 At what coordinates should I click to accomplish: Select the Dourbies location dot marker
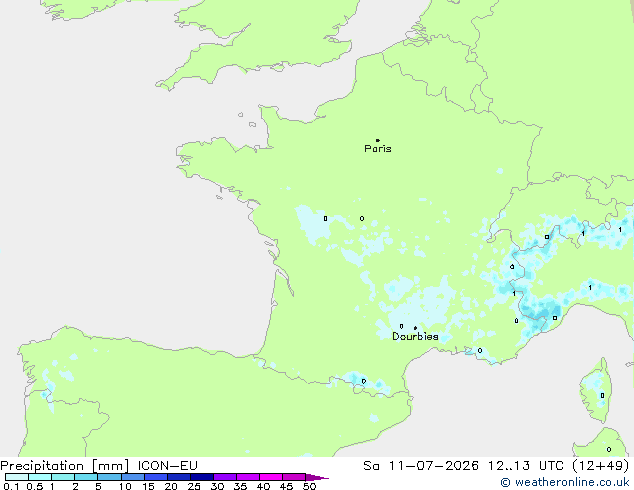pos(415,328)
